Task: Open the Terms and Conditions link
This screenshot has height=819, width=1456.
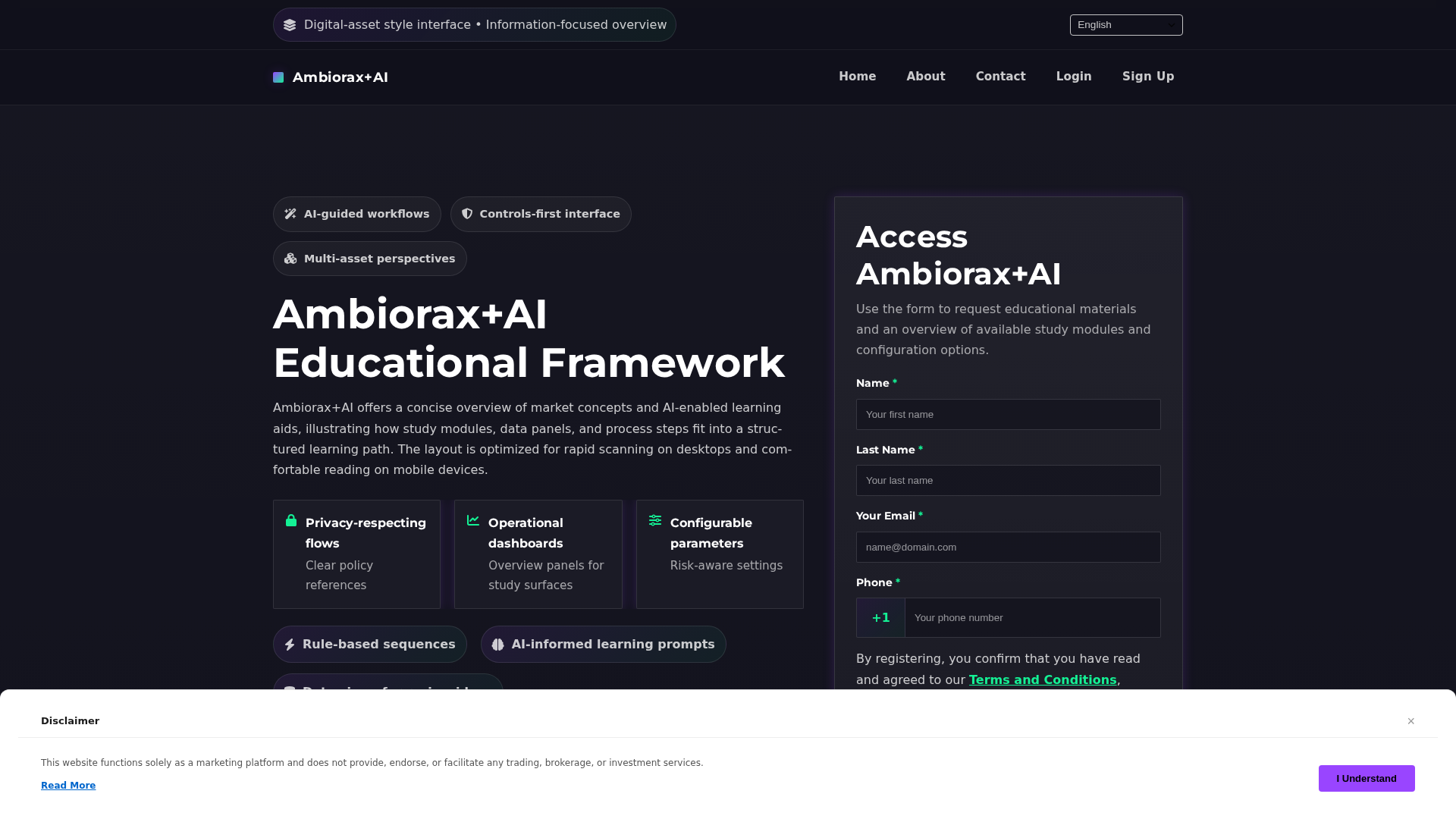Action: point(1043,680)
